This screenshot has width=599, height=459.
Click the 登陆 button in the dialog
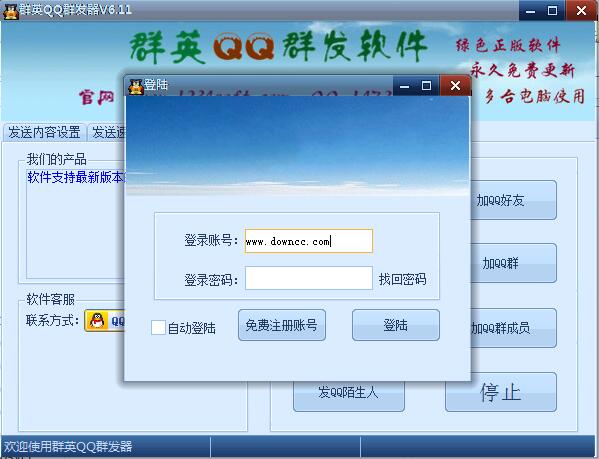click(x=396, y=325)
